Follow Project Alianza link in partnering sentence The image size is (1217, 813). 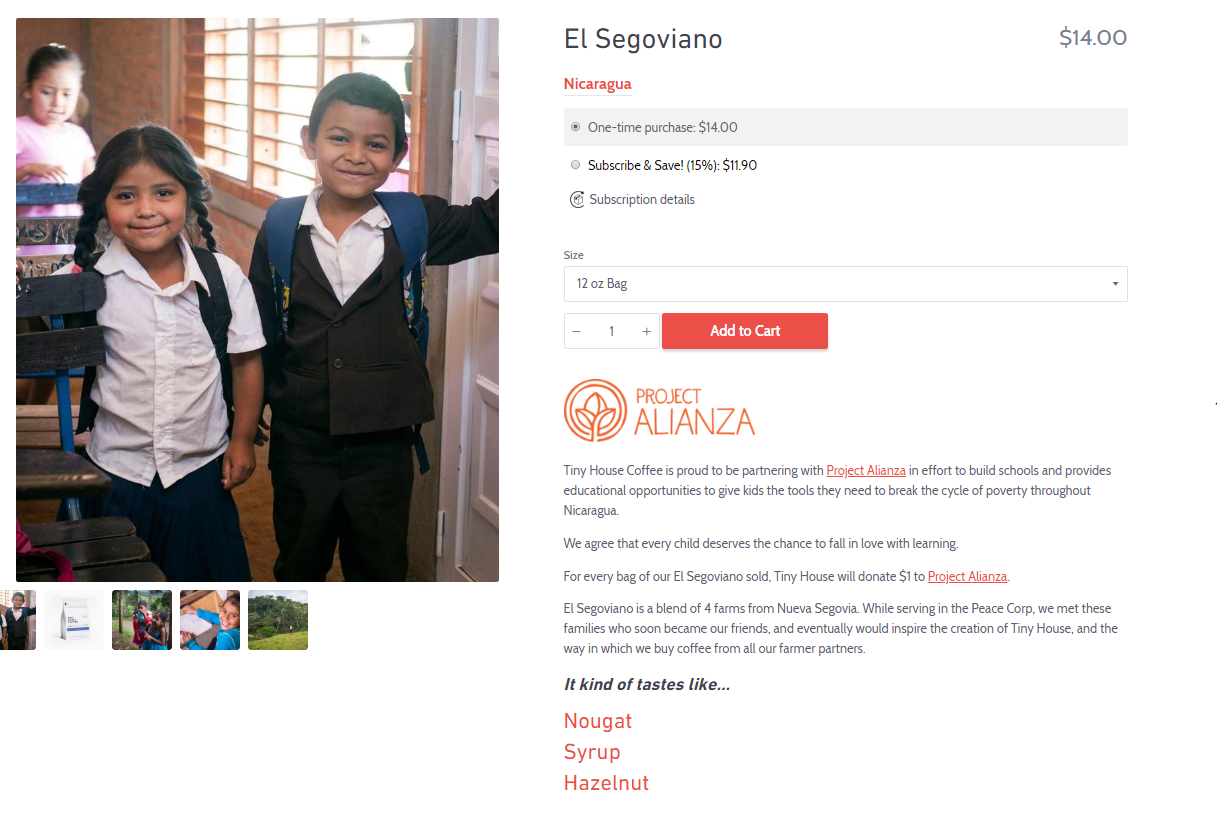[866, 471]
